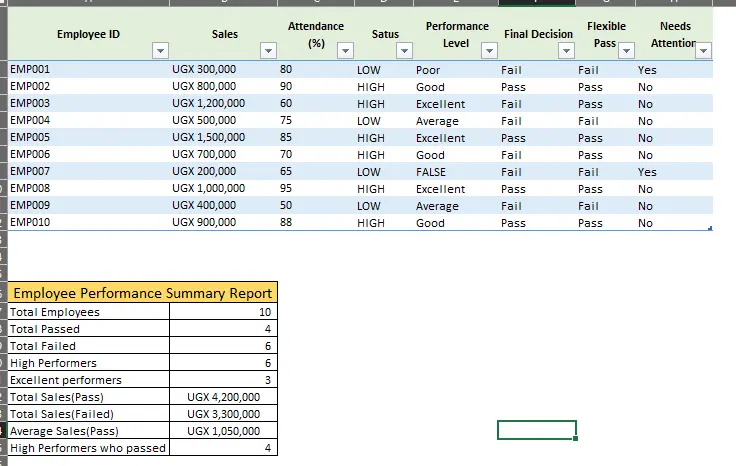Click the UGX 500,000 sales cell
Image resolution: width=736 pixels, height=466 pixels.
[223, 120]
